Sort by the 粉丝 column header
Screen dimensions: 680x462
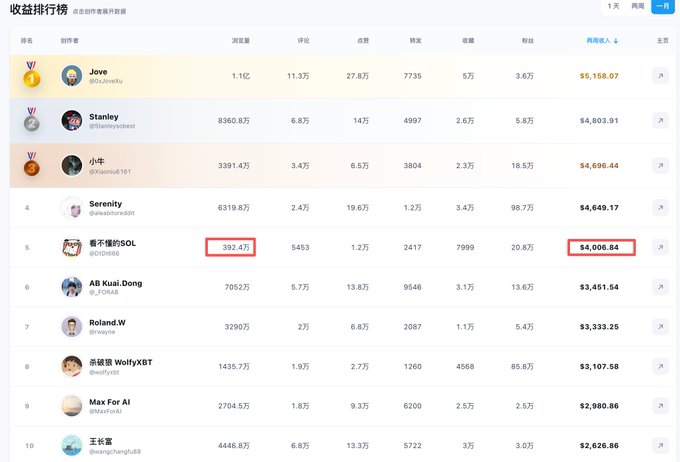(528, 41)
